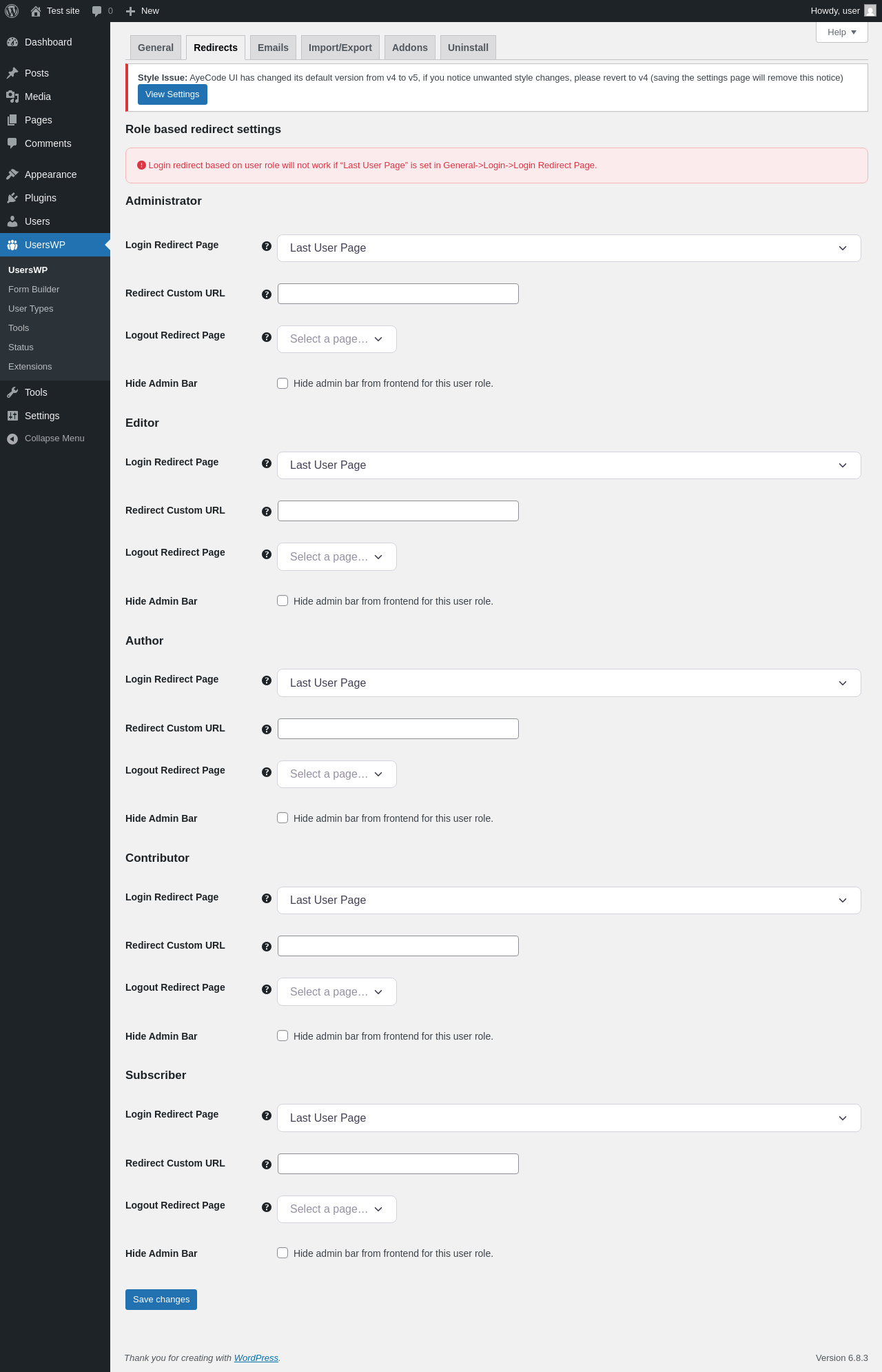Enable Hide Admin Bar for Administrator role
Image resolution: width=882 pixels, height=1372 pixels.
click(283, 383)
